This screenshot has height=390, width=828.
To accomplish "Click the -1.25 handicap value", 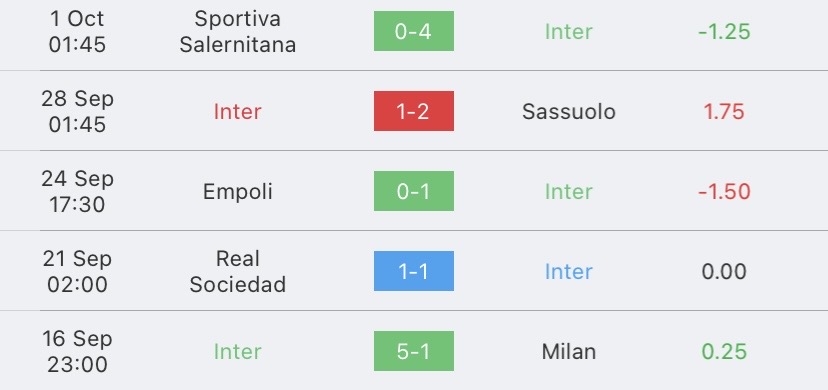I will pyautogui.click(x=724, y=32).
